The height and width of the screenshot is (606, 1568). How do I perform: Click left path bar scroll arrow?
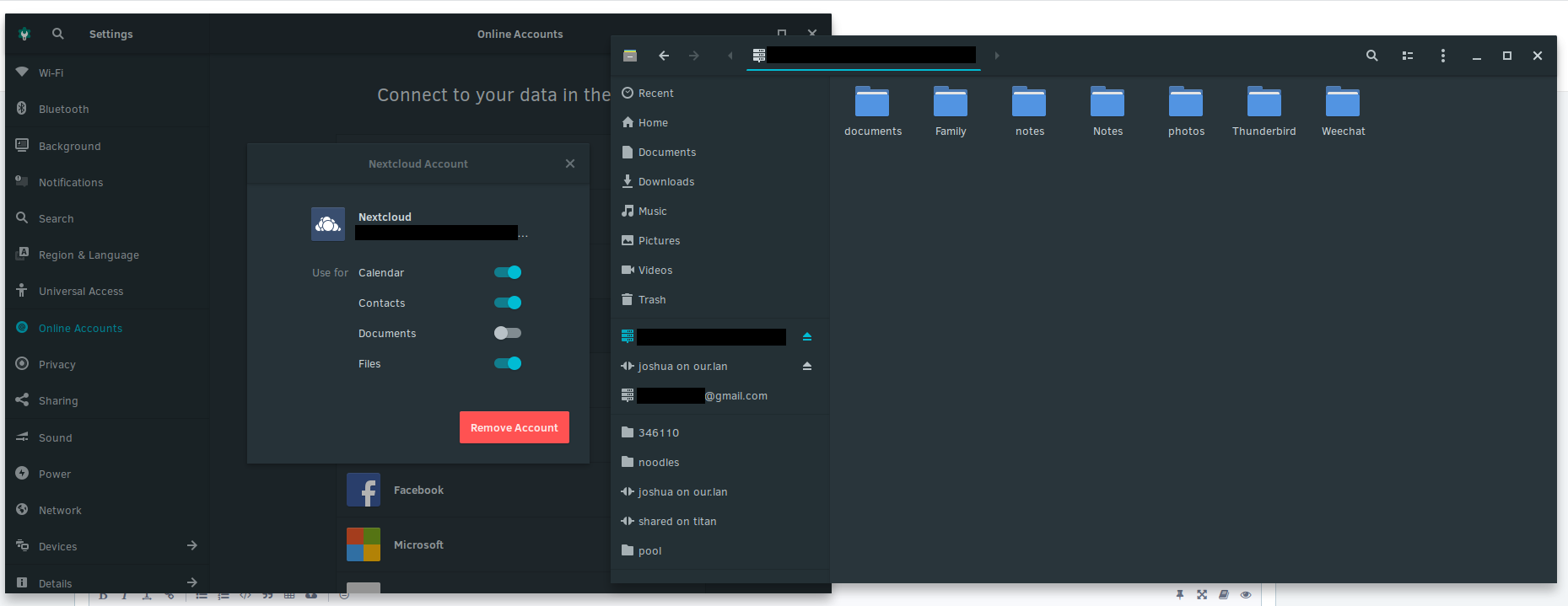pyautogui.click(x=730, y=56)
